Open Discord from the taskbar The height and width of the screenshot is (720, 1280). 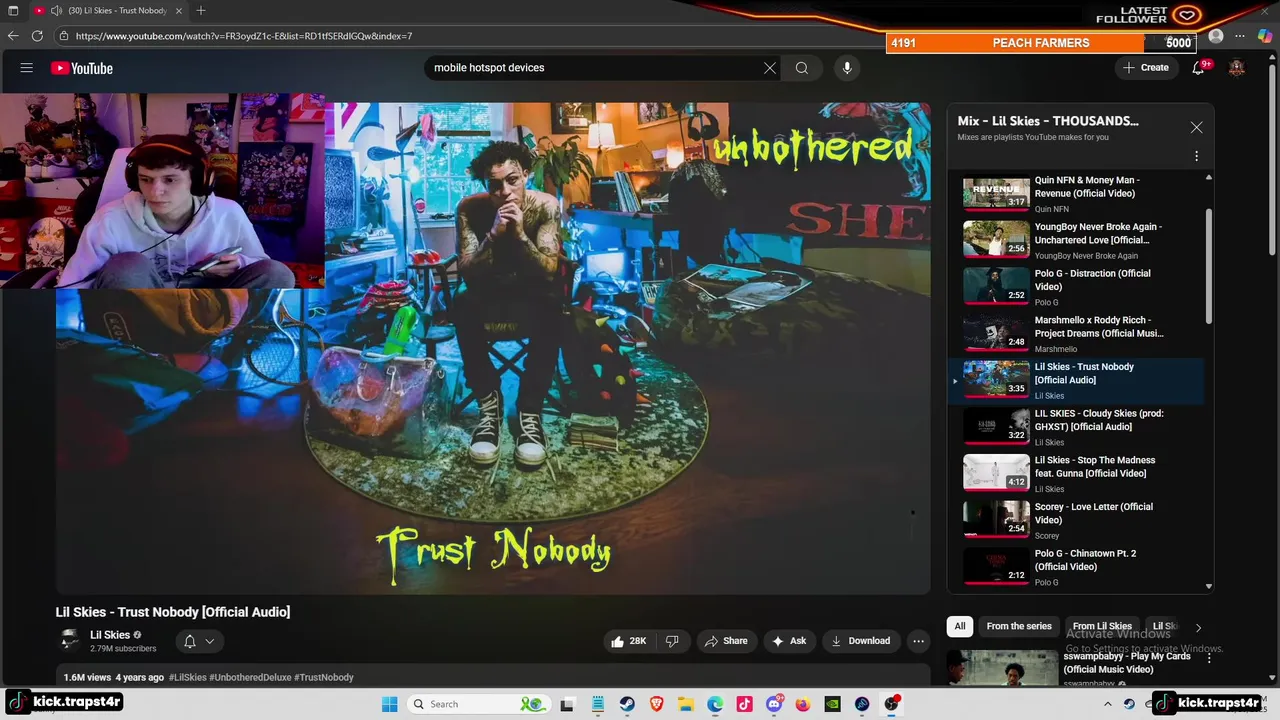[x=774, y=704]
